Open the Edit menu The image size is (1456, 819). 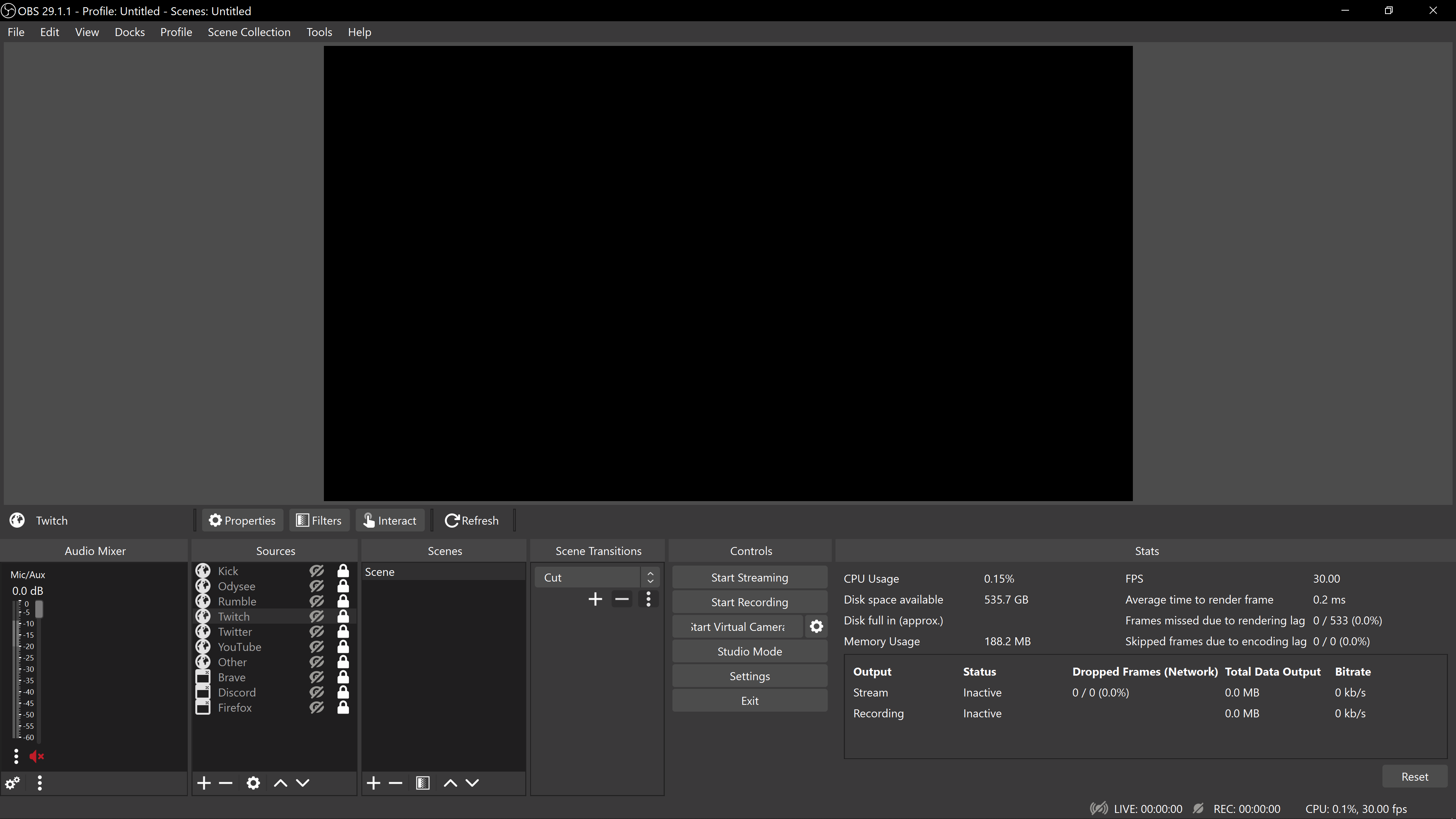(50, 32)
